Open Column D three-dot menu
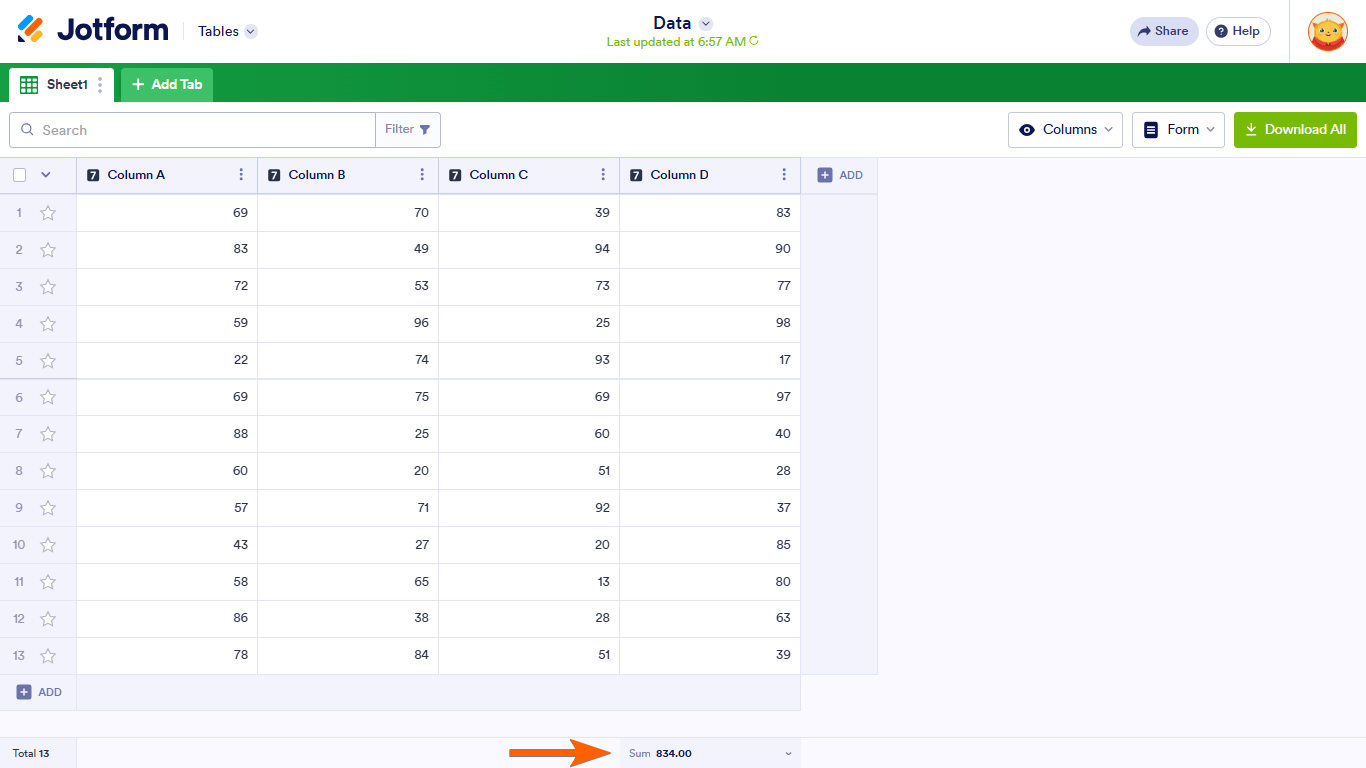Screen dimensions: 1366x768 point(784,175)
